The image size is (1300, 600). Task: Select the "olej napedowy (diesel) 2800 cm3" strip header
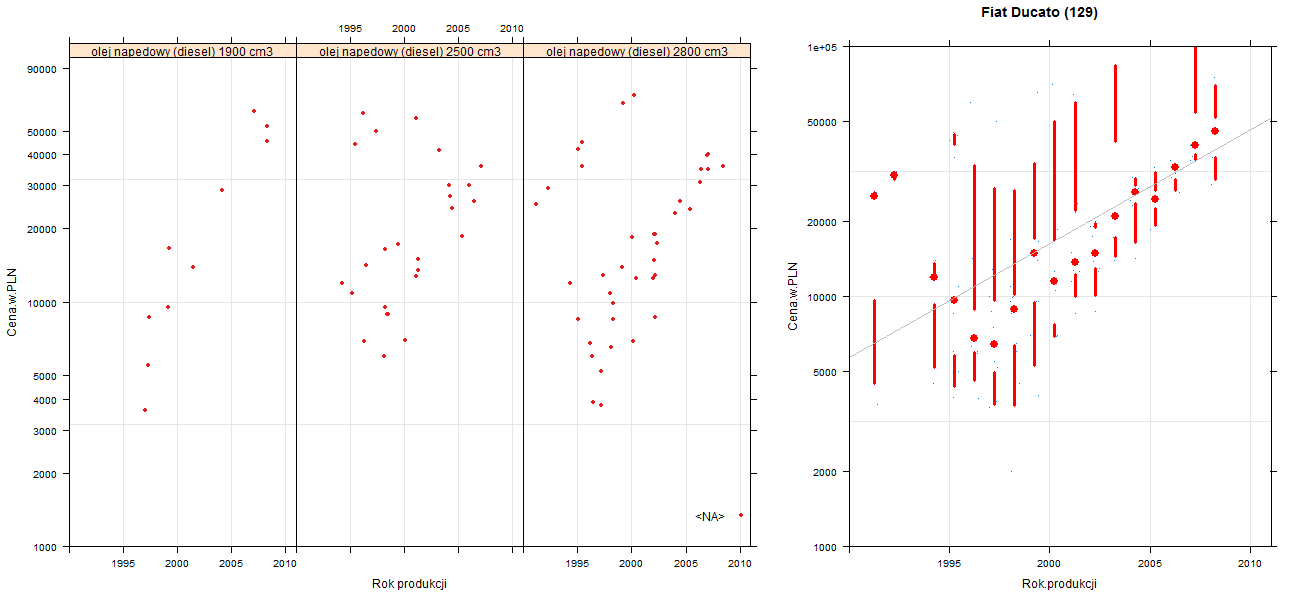pyautogui.click(x=637, y=51)
